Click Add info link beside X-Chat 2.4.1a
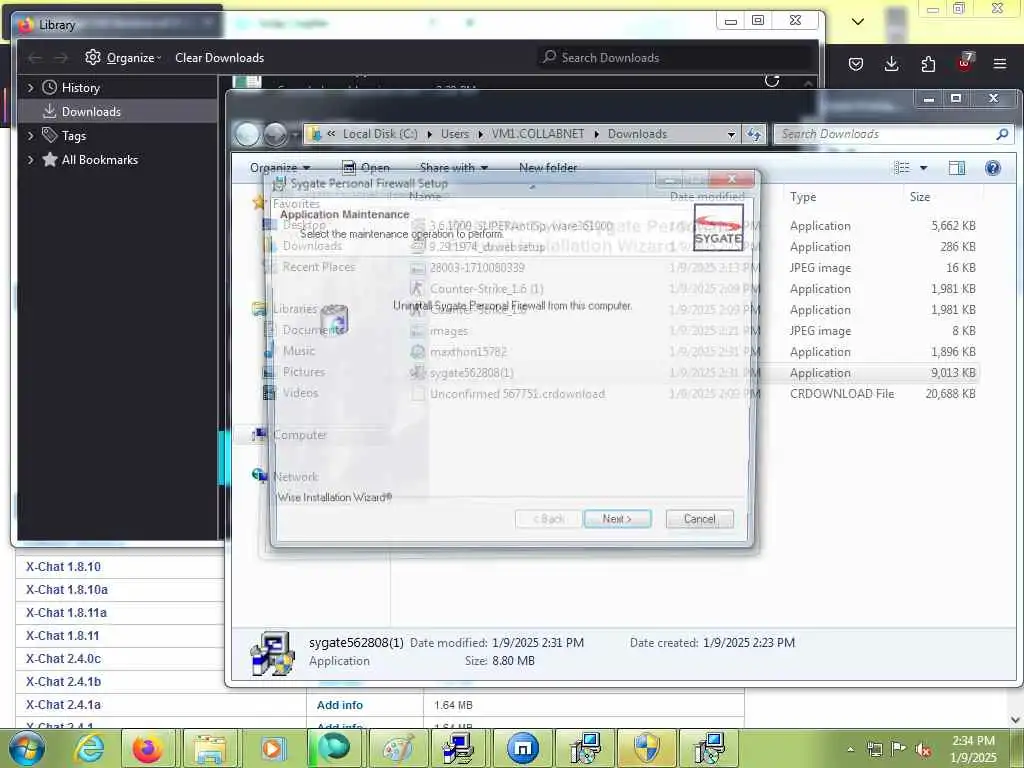 tap(340, 705)
